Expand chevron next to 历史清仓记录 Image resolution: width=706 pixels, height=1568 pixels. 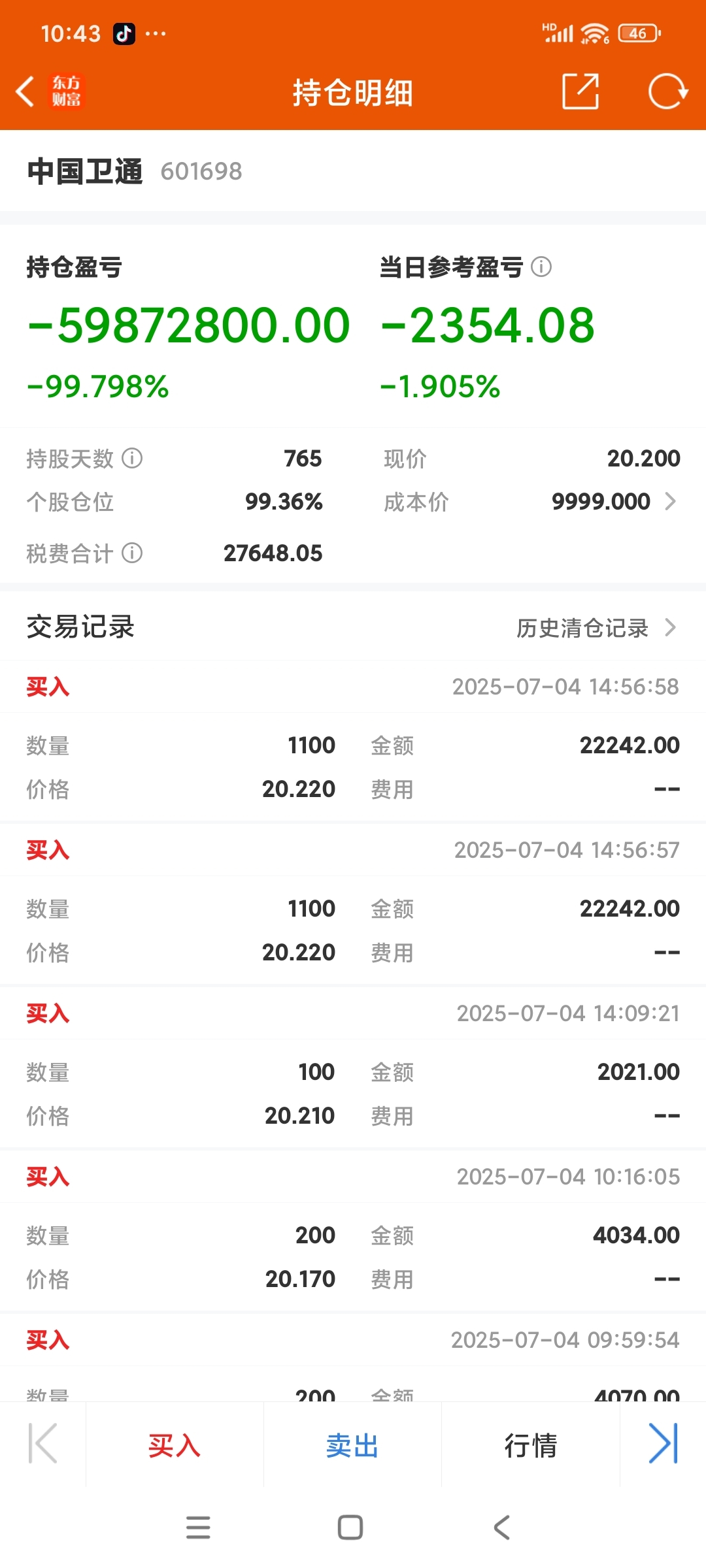[x=670, y=627]
